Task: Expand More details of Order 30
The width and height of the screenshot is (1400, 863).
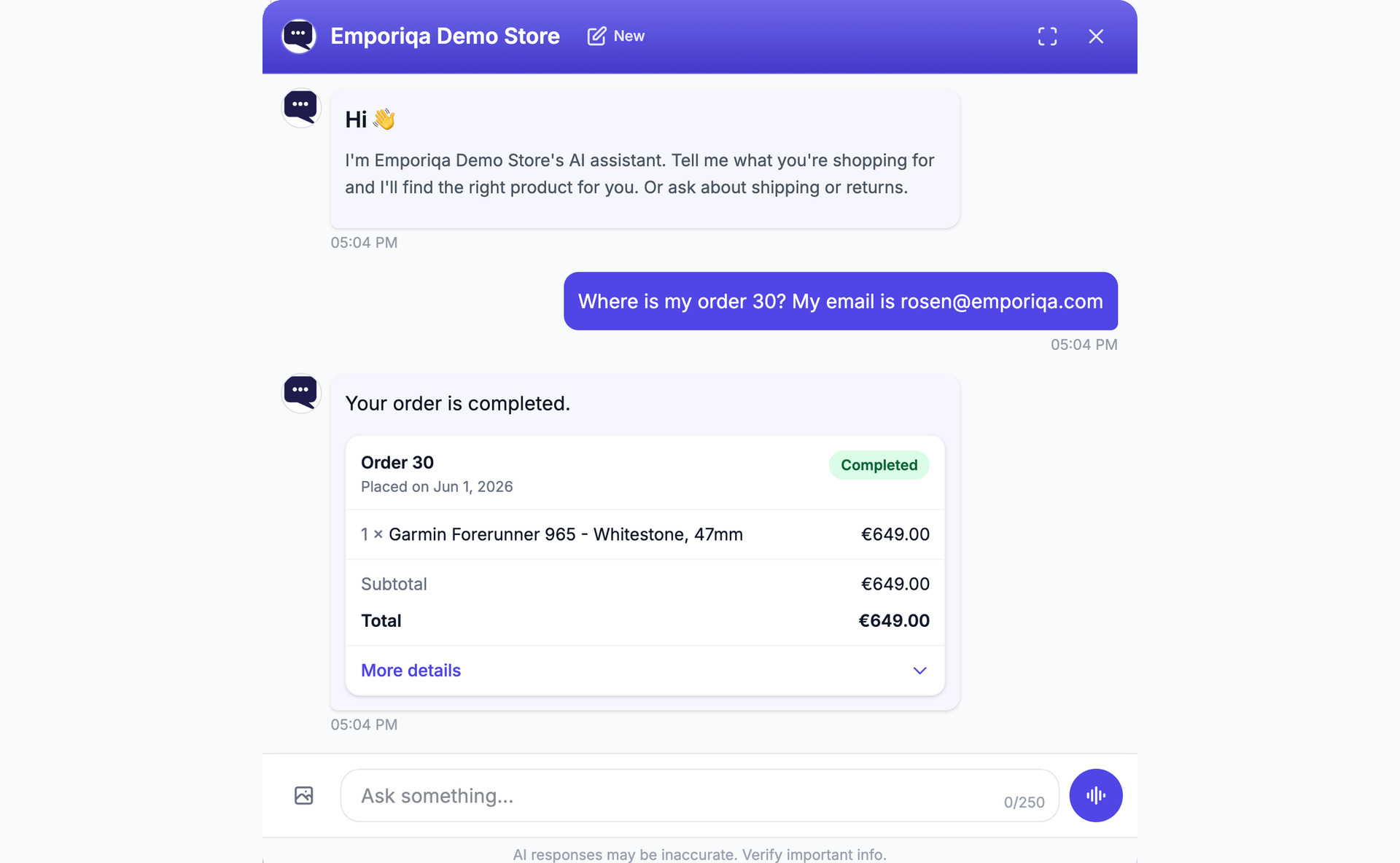Action: (645, 671)
